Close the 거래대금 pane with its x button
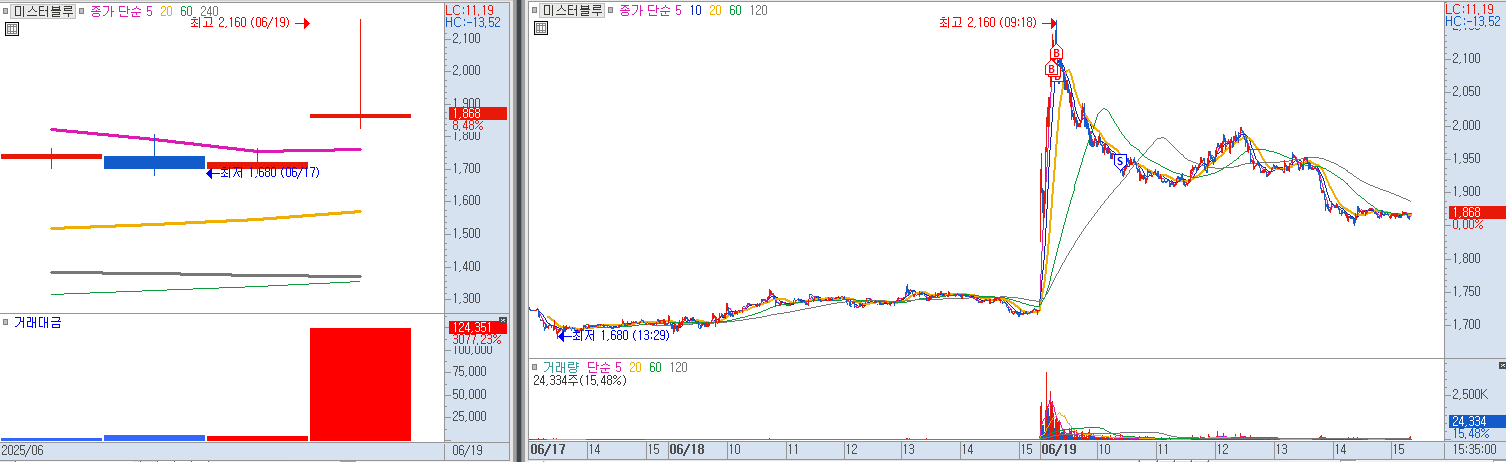Screen dimensions: 1506x462 (x=503, y=321)
